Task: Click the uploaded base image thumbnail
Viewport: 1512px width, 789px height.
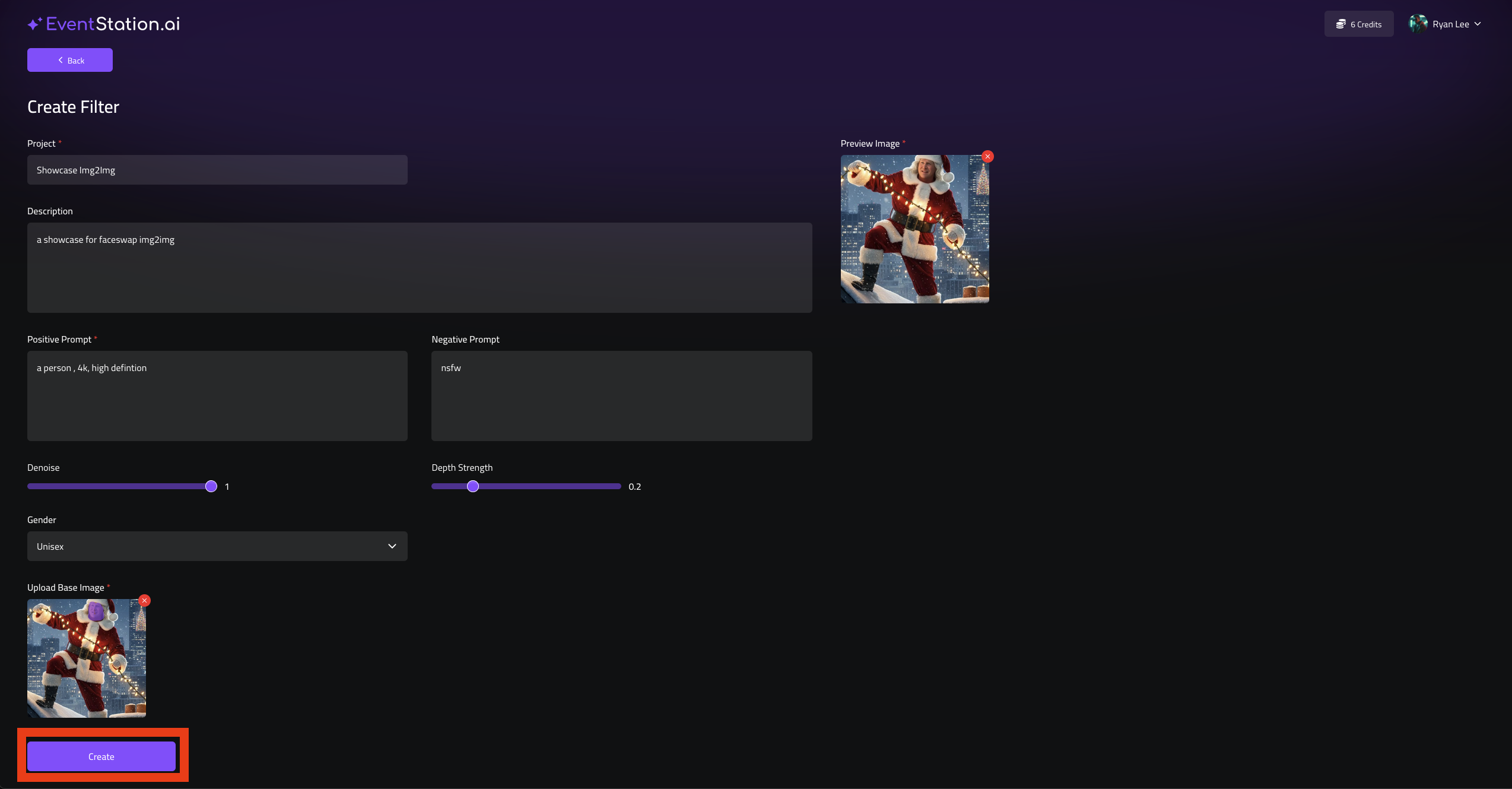Action: [x=87, y=658]
